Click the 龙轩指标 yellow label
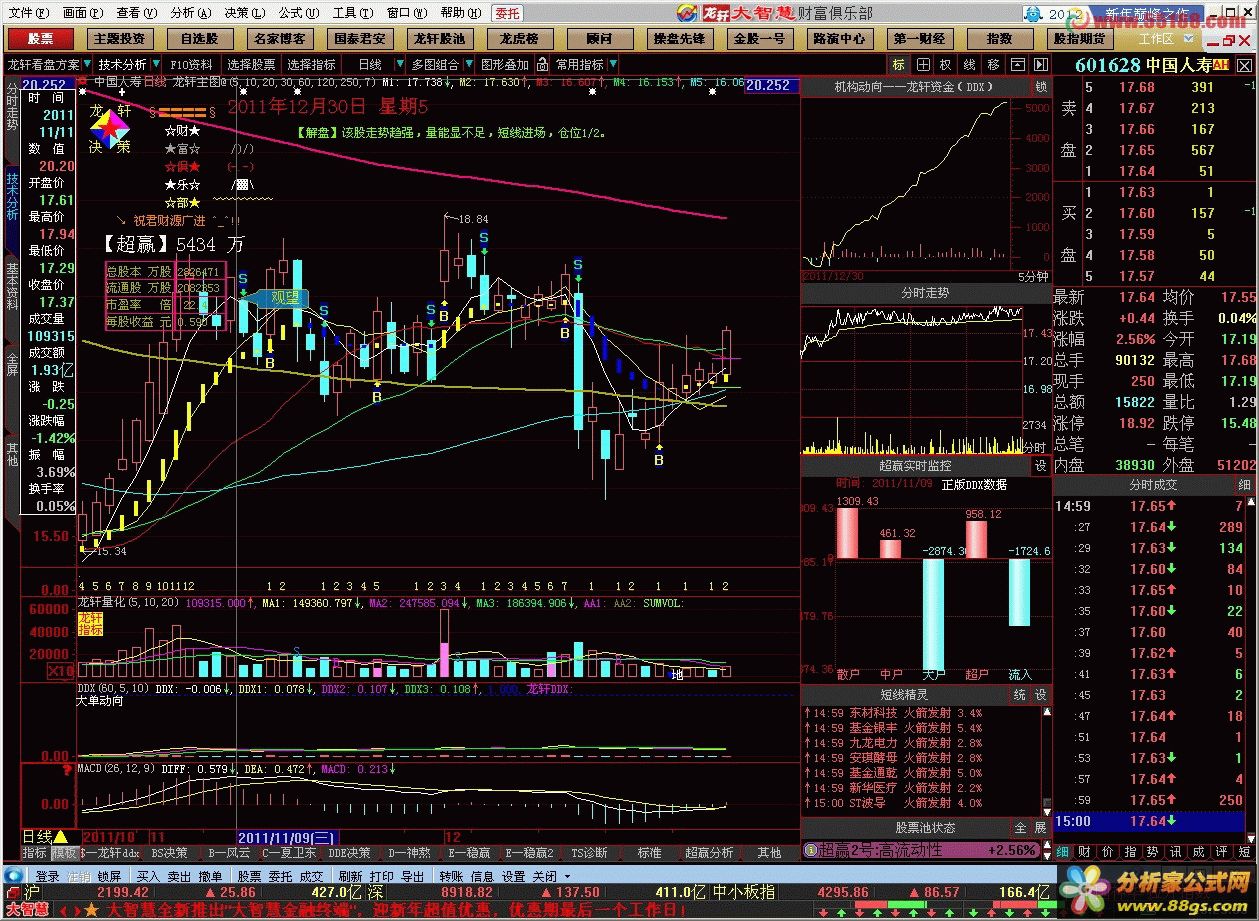Viewport: 1259px width, 921px height. [90, 624]
